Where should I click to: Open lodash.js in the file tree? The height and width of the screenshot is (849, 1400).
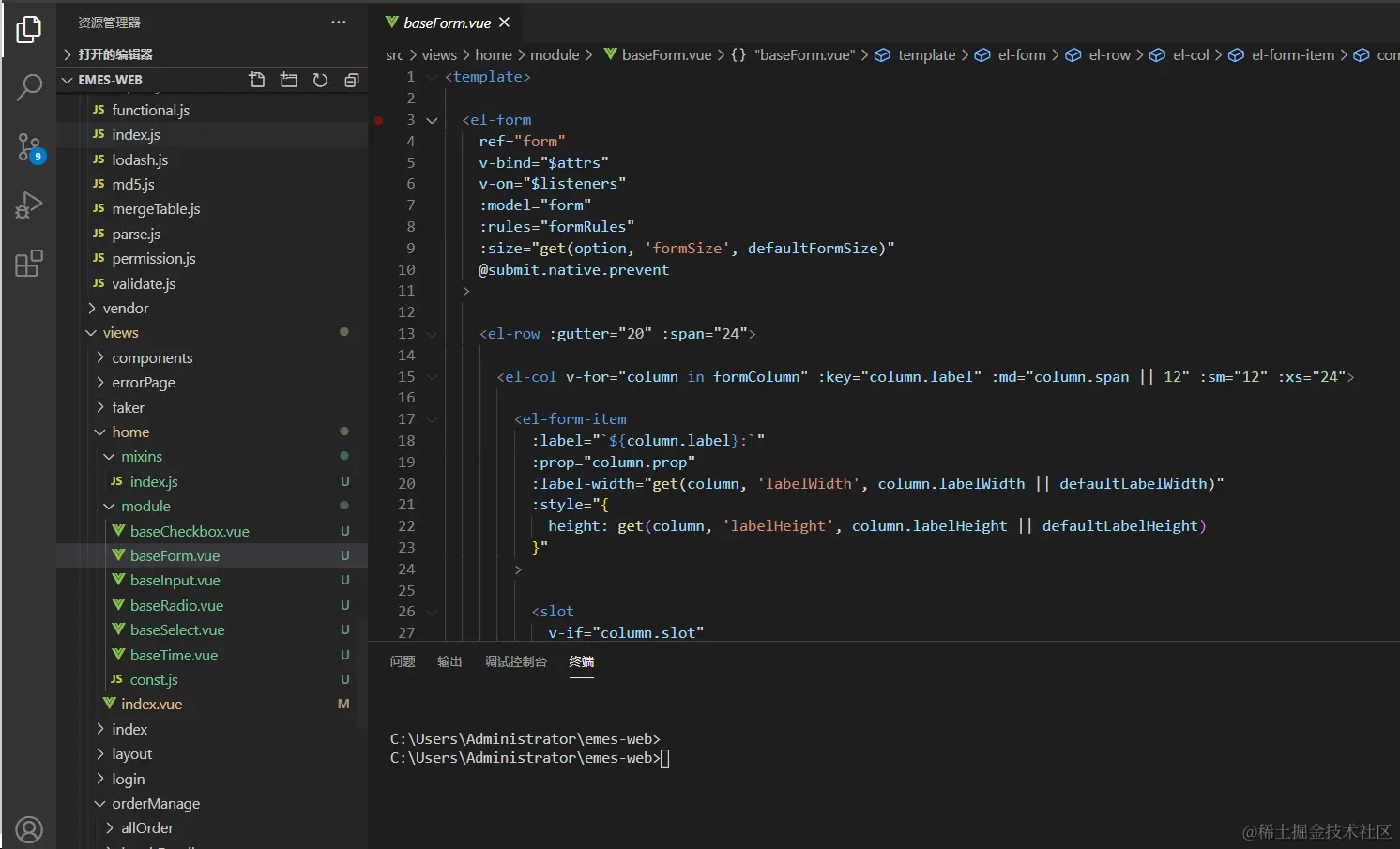point(213,160)
